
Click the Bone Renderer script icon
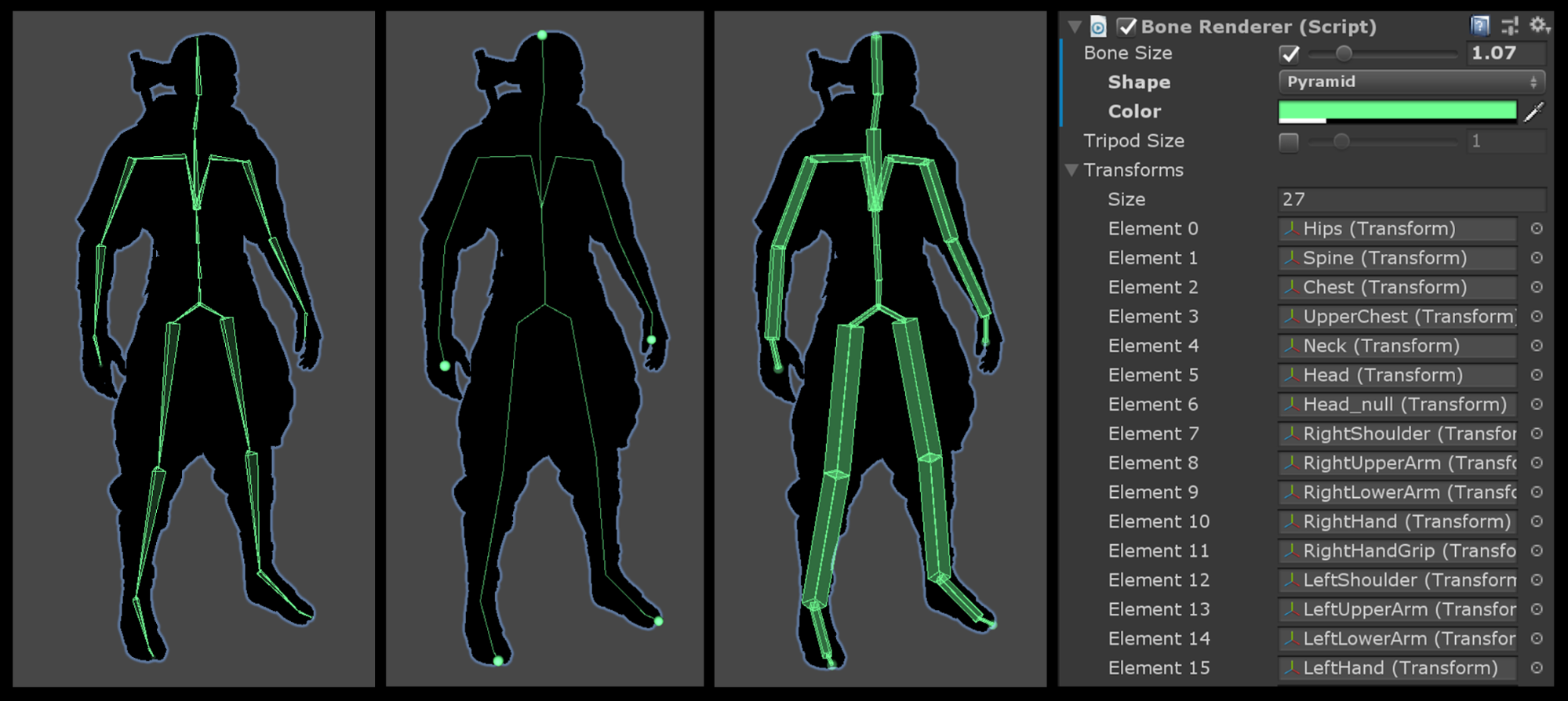(x=1098, y=27)
